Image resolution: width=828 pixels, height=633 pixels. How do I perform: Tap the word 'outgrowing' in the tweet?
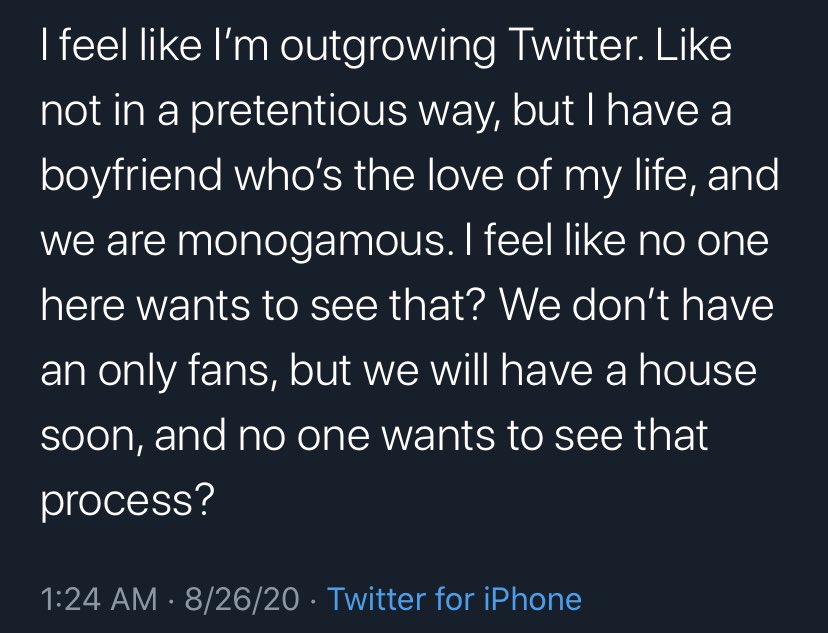[388, 48]
